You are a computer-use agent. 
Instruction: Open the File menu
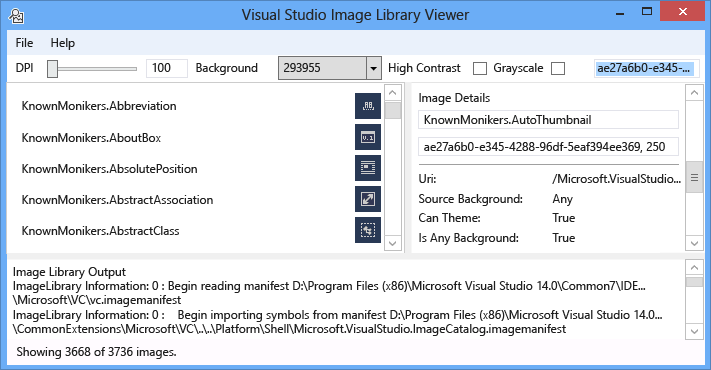click(24, 43)
